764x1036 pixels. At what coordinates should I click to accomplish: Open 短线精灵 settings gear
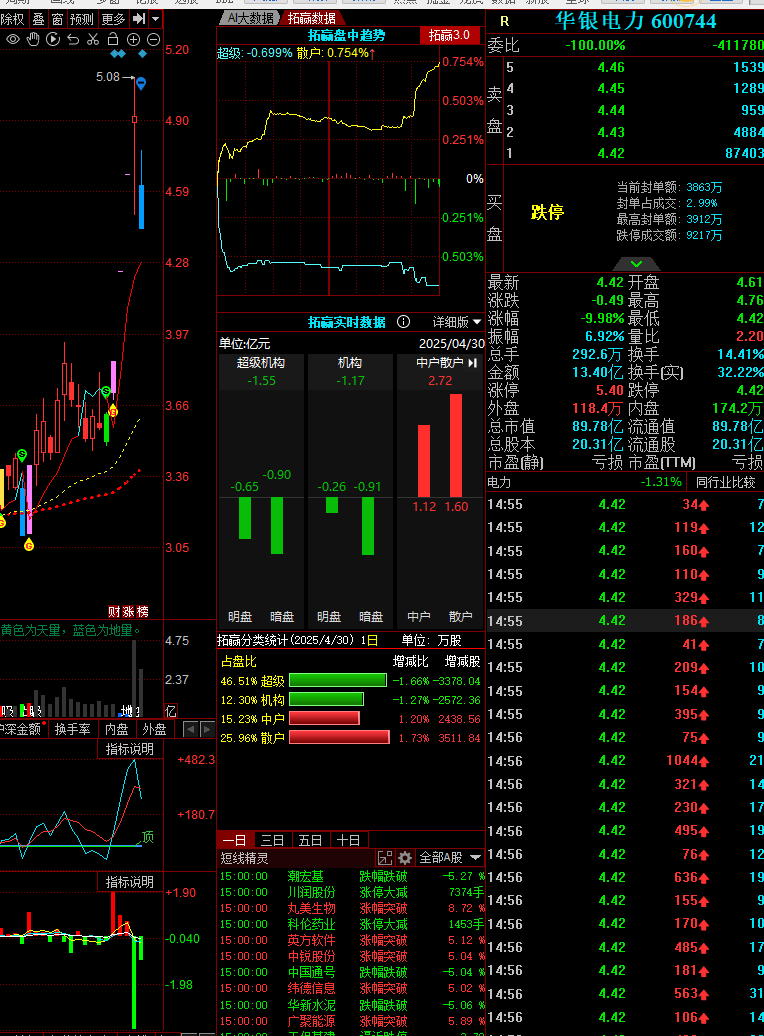click(405, 858)
